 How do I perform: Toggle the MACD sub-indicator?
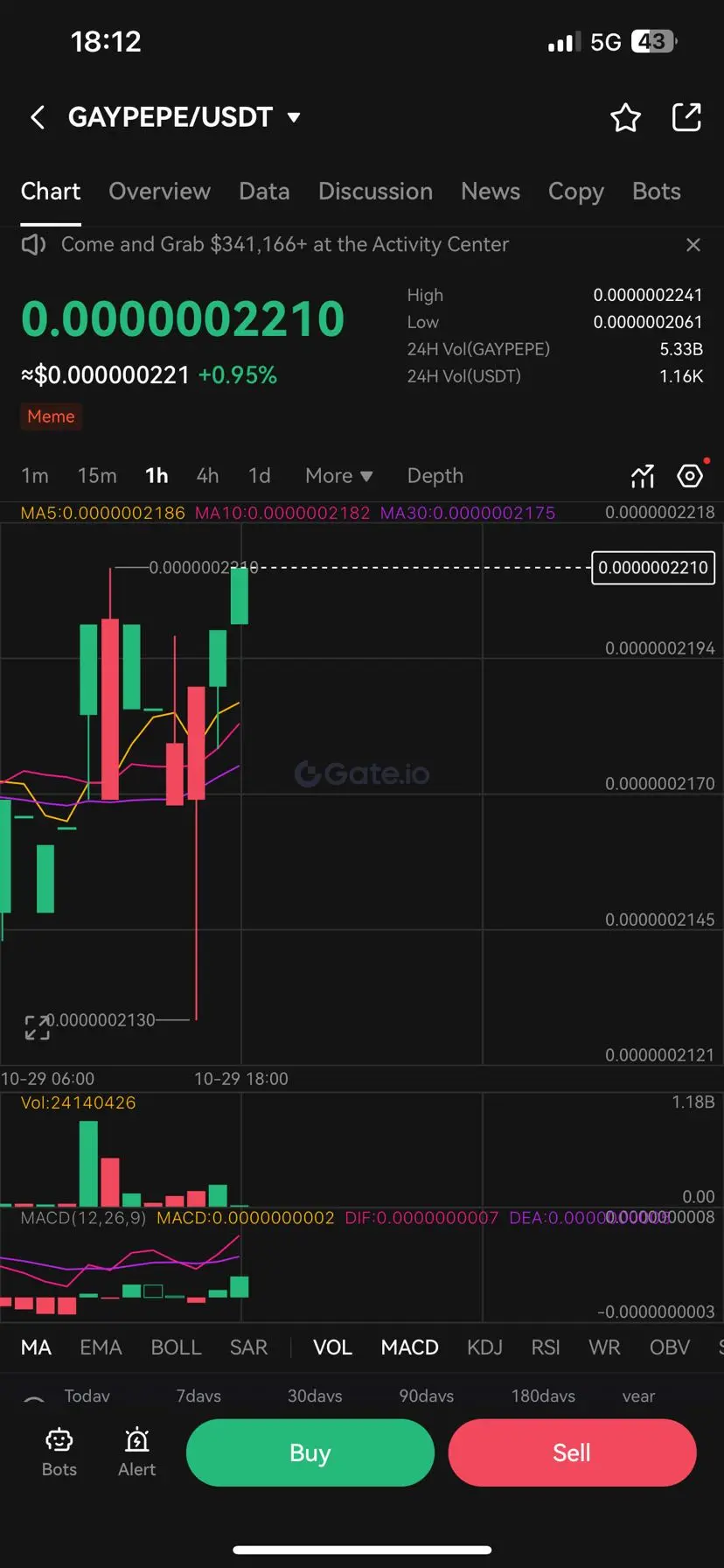click(x=409, y=1347)
